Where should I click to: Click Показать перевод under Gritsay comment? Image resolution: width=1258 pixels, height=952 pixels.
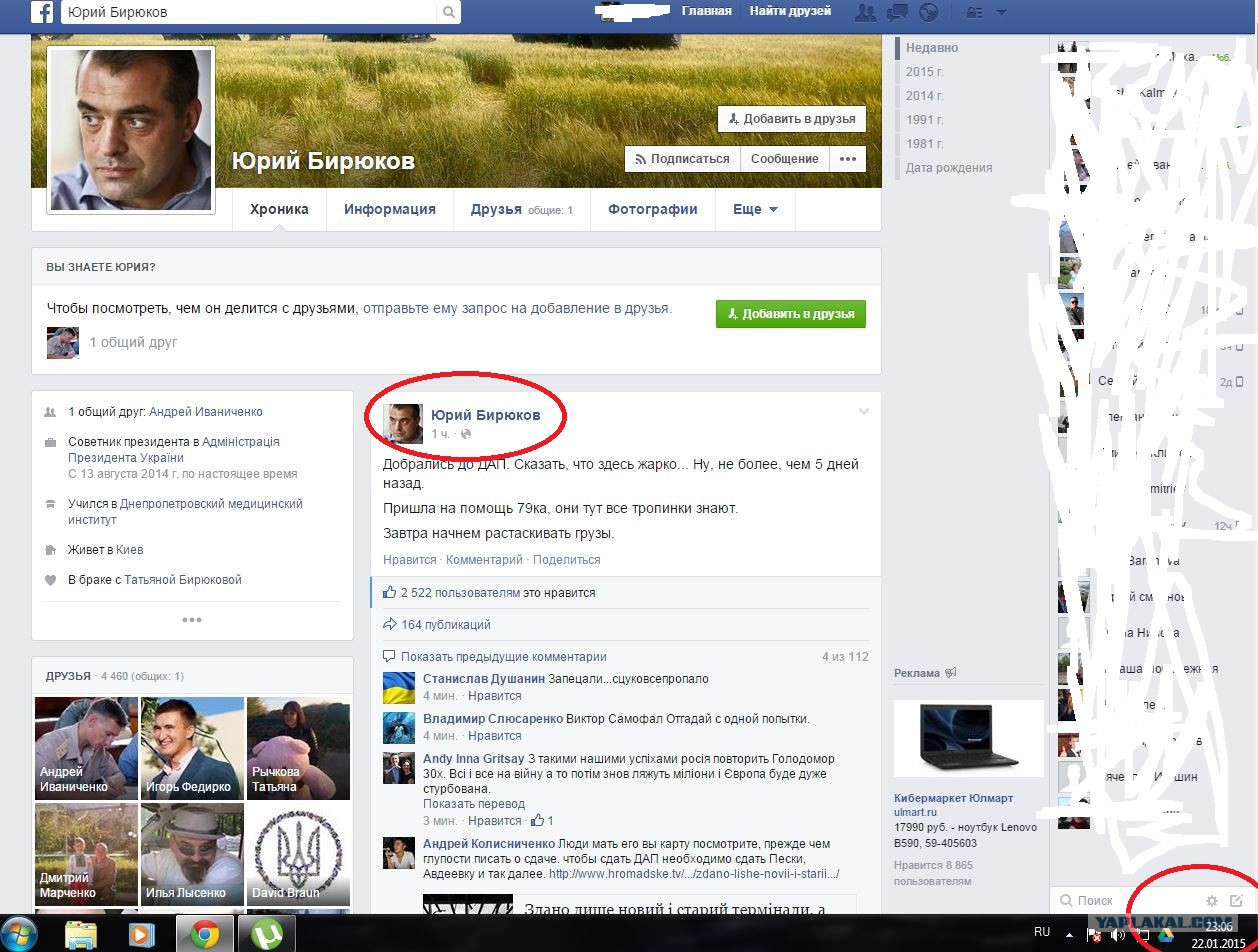click(474, 804)
